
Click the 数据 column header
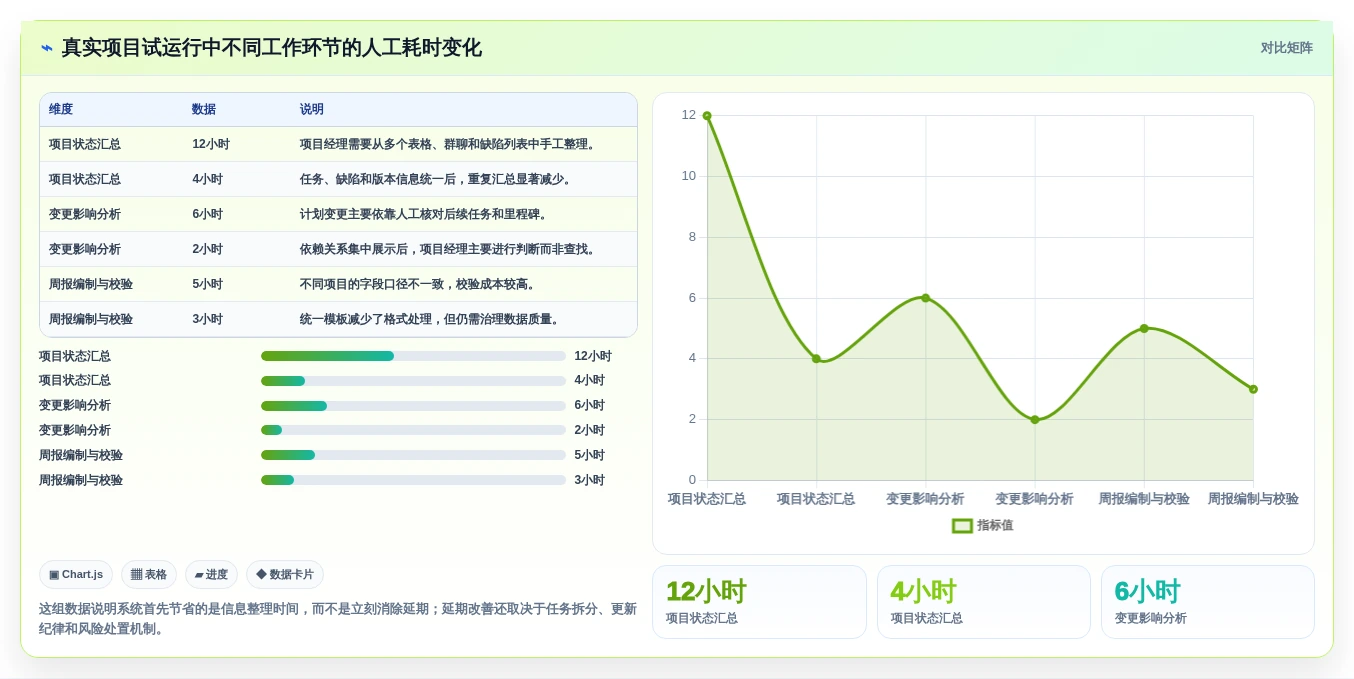coord(204,109)
